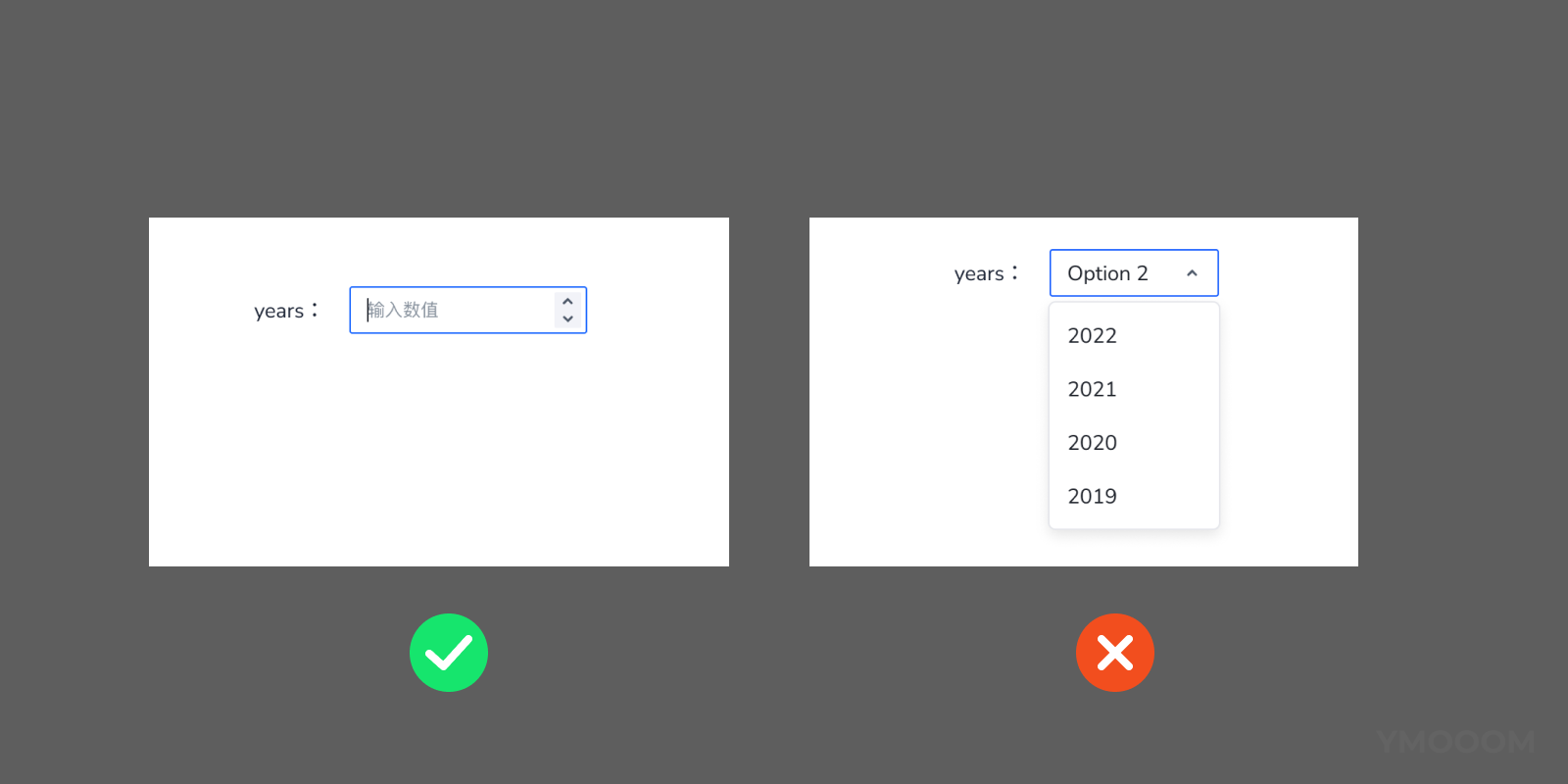Pick the 2020 option
This screenshot has width=1568, height=784.
[x=1093, y=443]
